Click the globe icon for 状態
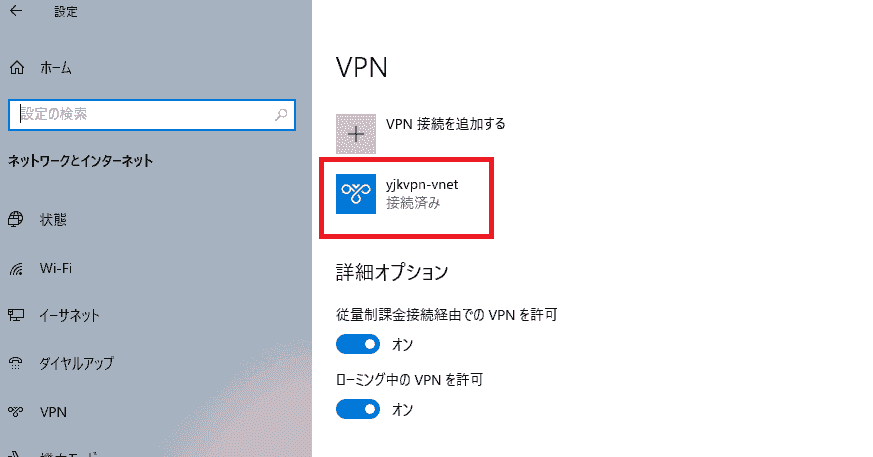873x457 pixels. (x=16, y=219)
